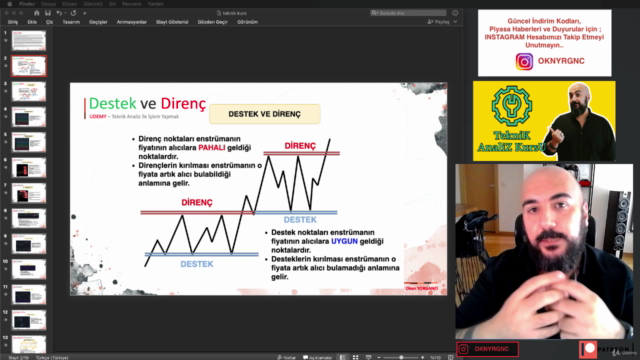Switch to Normal view icon
Image resolution: width=640 pixels, height=360 pixels.
tap(342, 358)
